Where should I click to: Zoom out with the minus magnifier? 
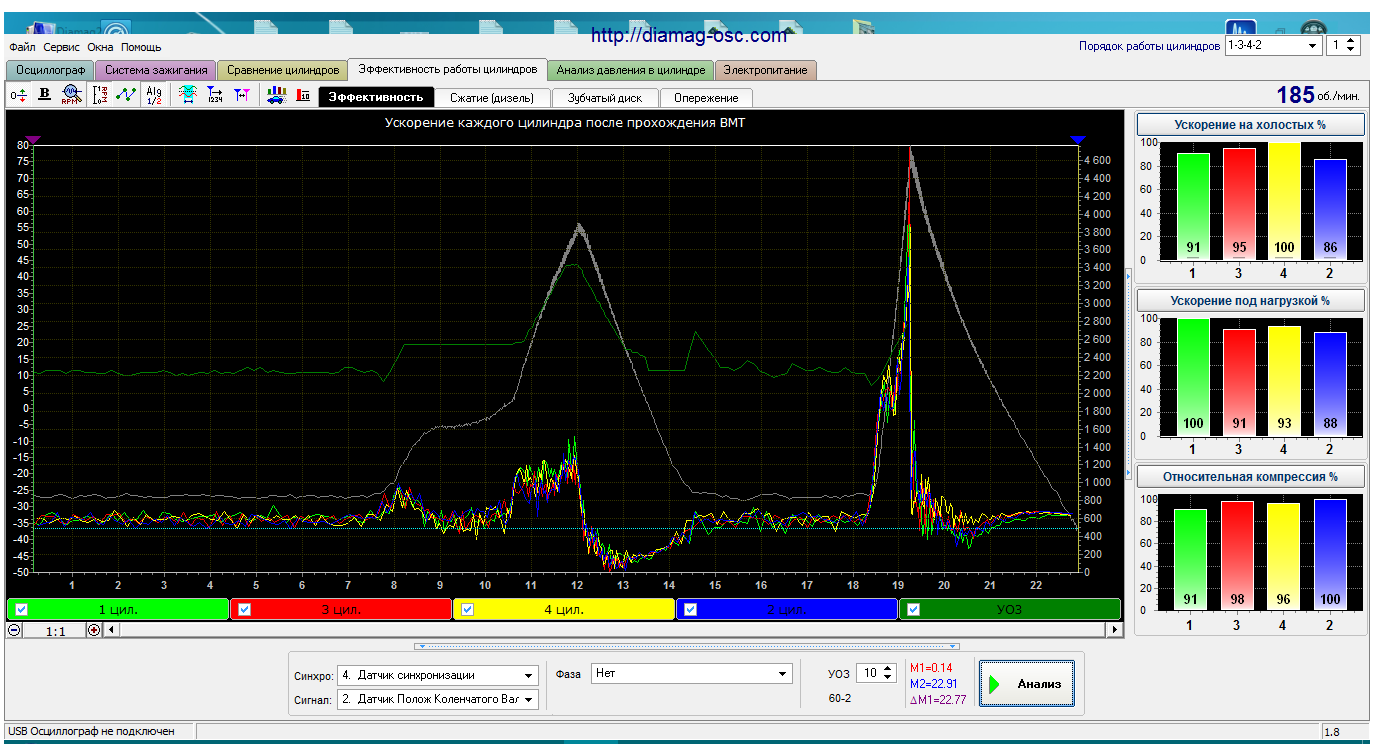[x=14, y=630]
